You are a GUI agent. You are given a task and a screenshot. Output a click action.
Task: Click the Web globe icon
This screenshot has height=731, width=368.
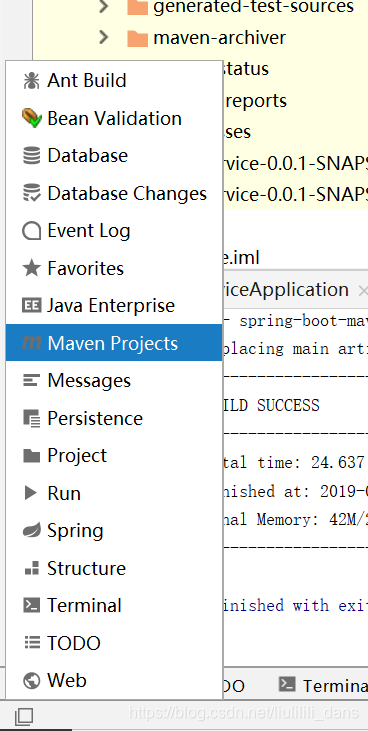(31, 681)
